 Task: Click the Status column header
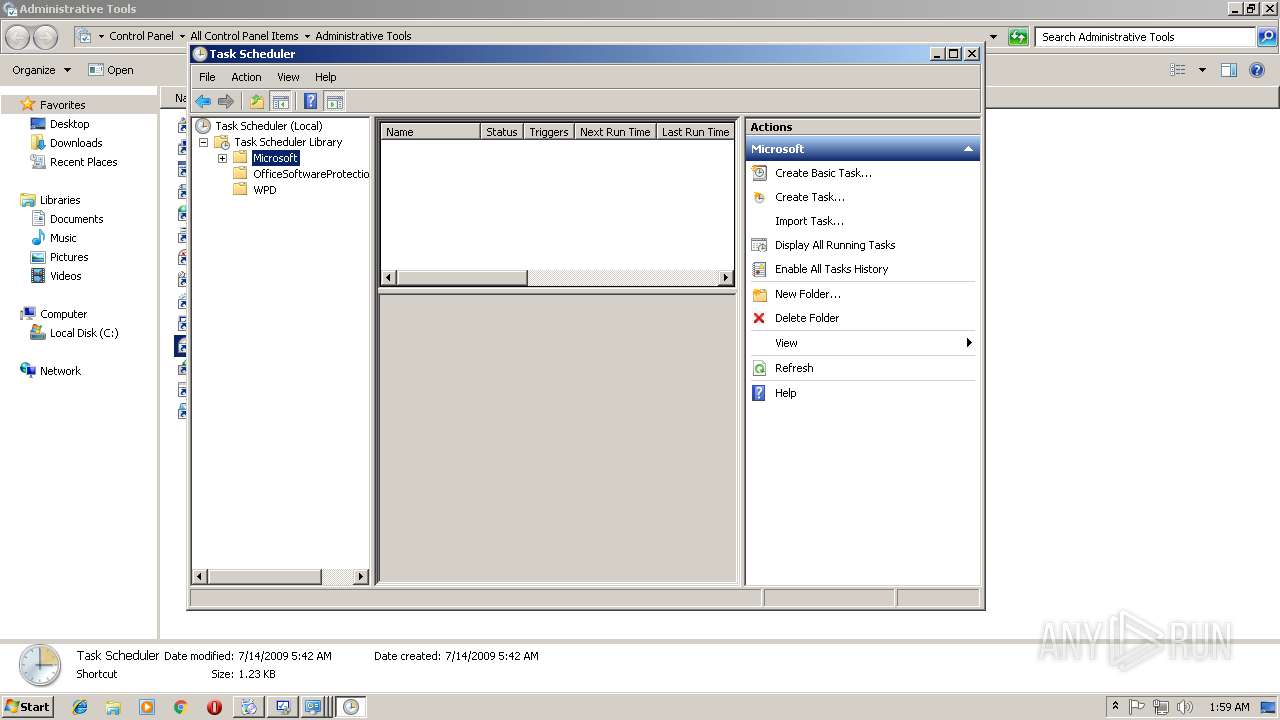[502, 132]
